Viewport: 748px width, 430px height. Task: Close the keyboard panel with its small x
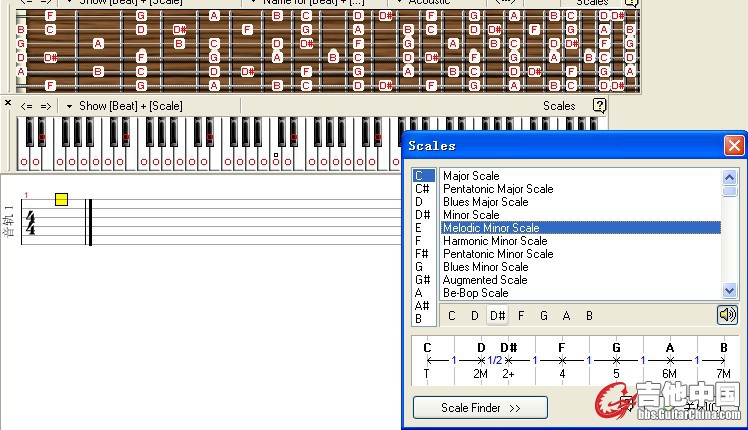(8, 103)
